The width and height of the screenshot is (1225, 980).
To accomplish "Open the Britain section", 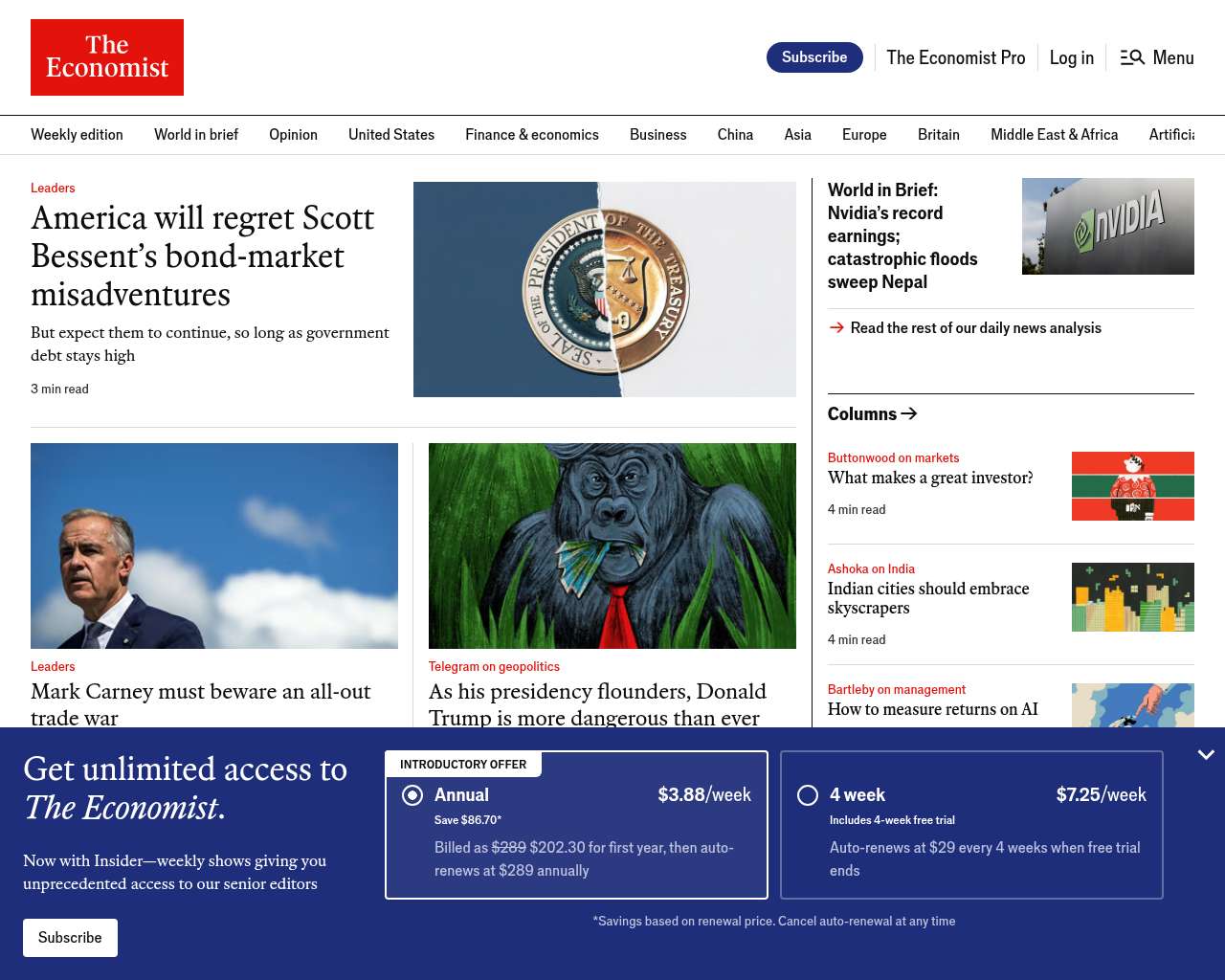I will coord(939,135).
